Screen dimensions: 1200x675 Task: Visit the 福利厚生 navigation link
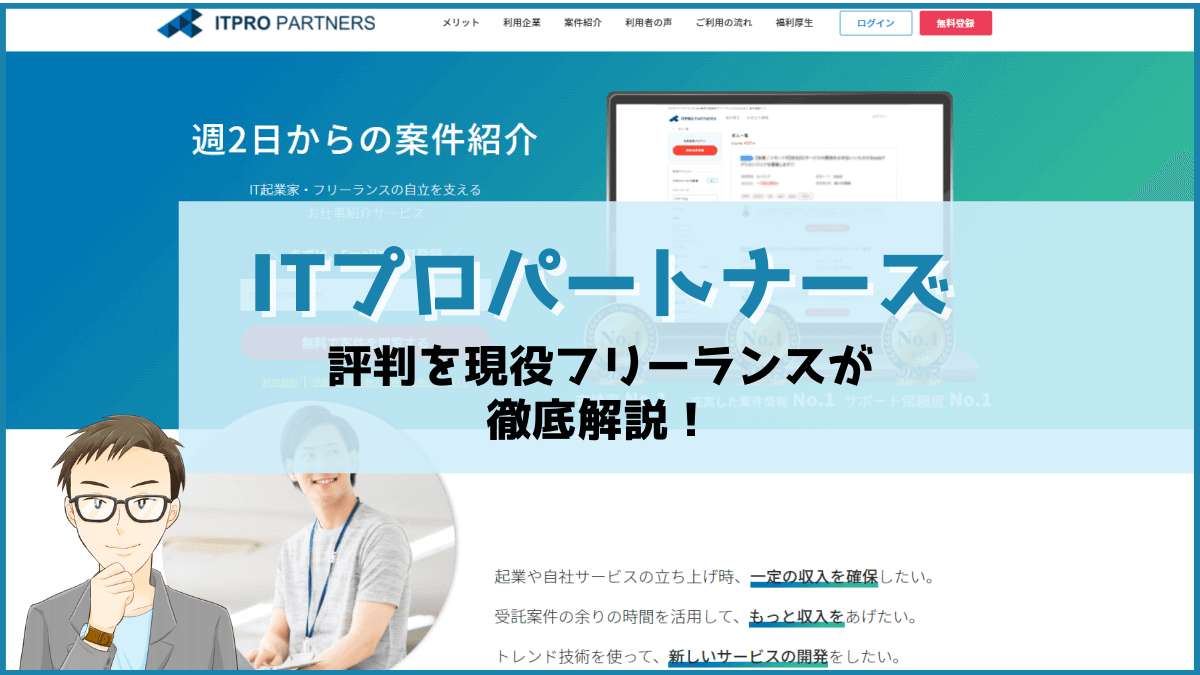tap(794, 23)
